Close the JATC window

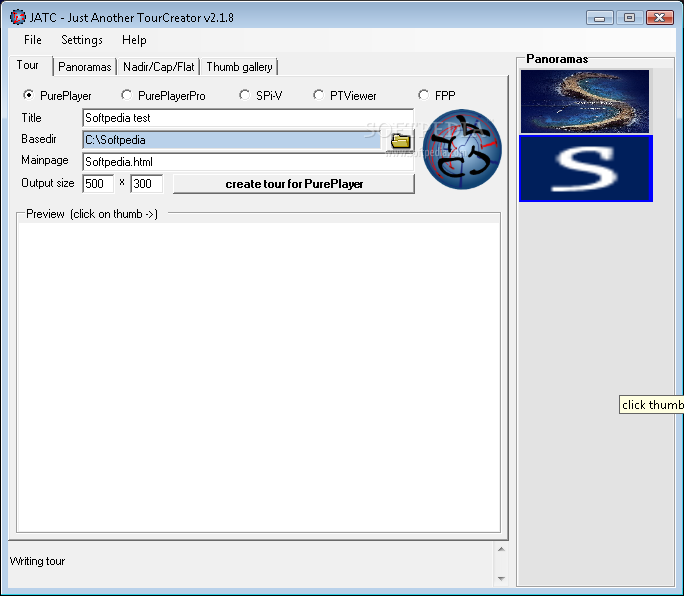click(x=660, y=18)
